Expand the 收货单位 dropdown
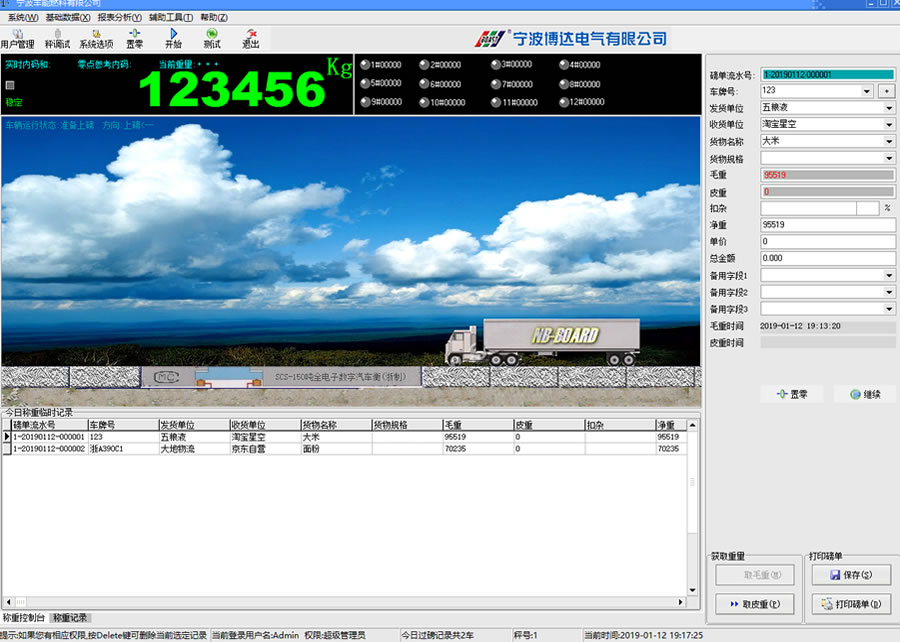 [x=889, y=124]
